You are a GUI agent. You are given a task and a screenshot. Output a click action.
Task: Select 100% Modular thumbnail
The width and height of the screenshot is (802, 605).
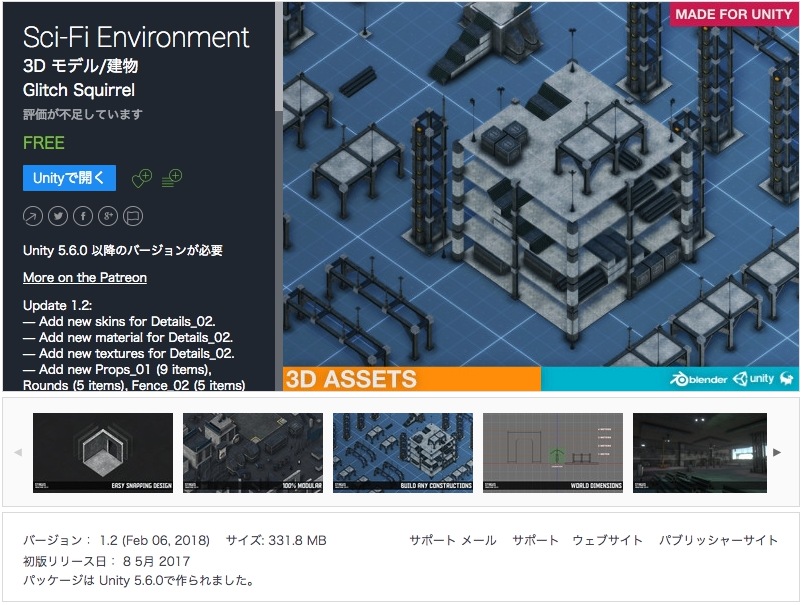pyautogui.click(x=253, y=453)
